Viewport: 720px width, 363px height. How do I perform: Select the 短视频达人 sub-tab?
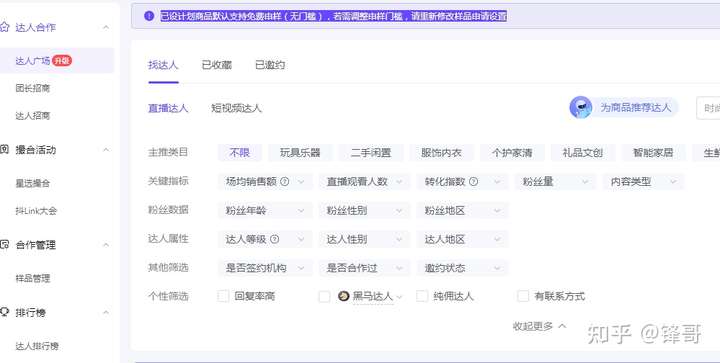pos(236,108)
